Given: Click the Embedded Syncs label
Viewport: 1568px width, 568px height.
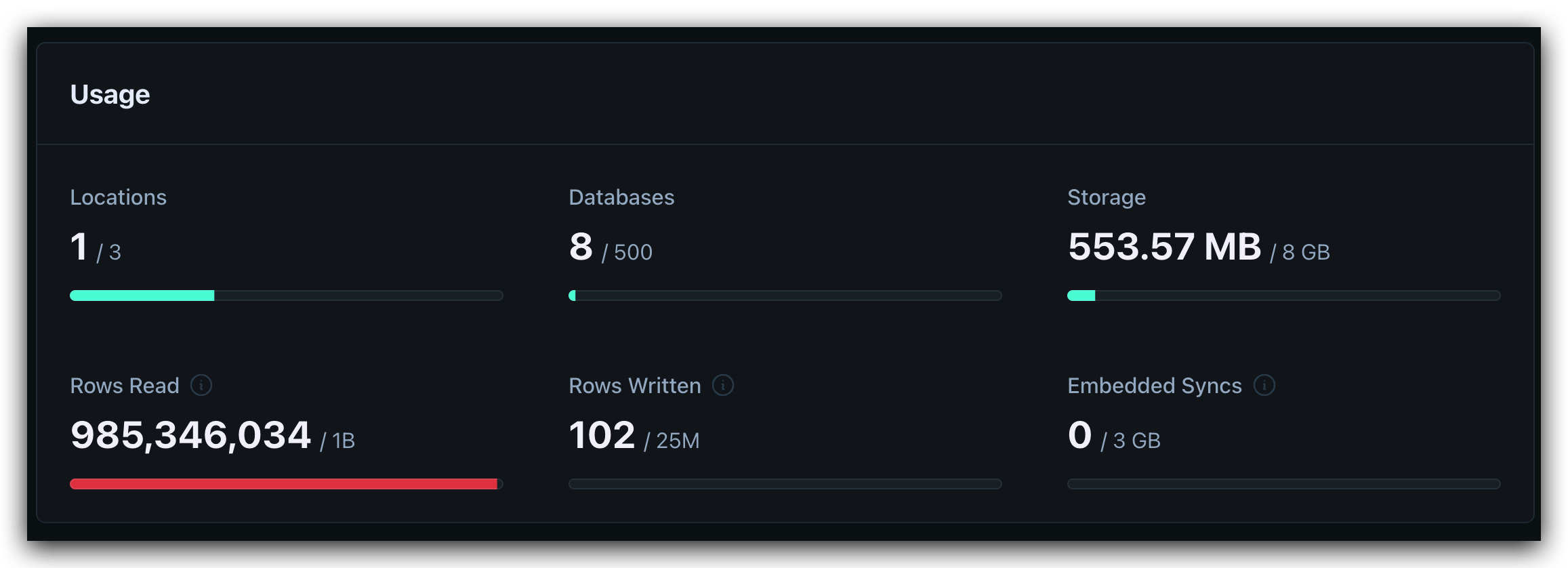Looking at the screenshot, I should click(x=1155, y=386).
